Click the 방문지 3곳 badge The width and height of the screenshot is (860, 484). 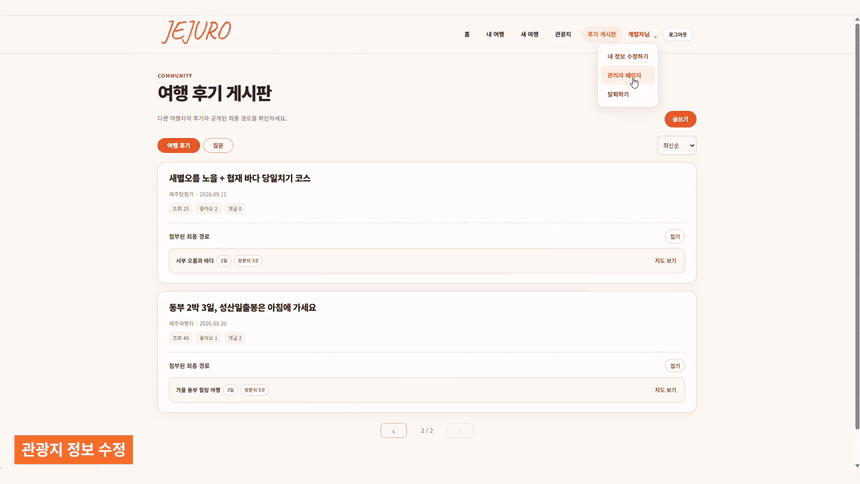point(248,261)
